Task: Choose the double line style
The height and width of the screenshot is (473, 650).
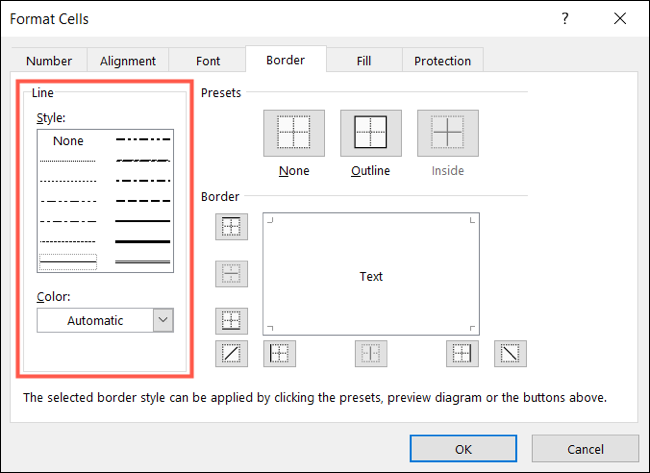Action: (143, 261)
